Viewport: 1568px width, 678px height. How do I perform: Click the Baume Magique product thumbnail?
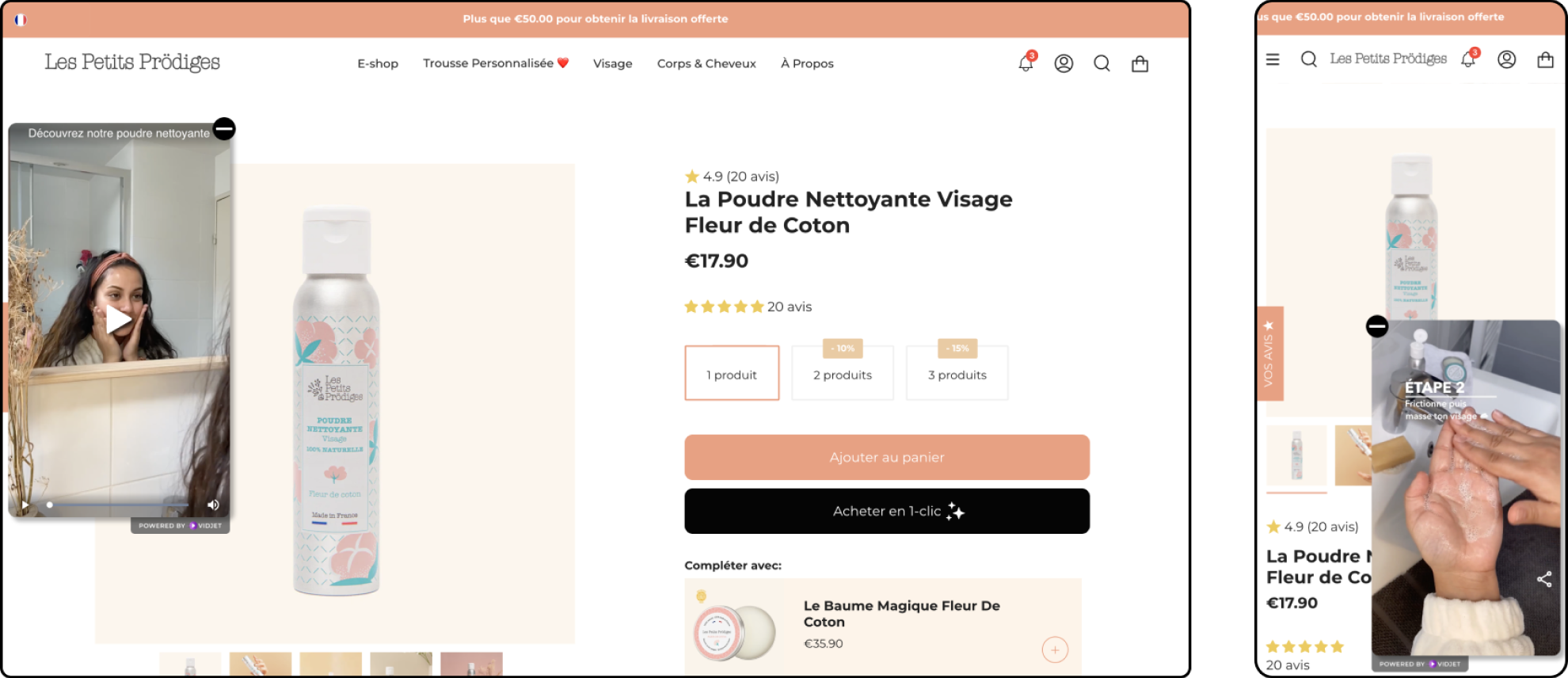point(734,631)
